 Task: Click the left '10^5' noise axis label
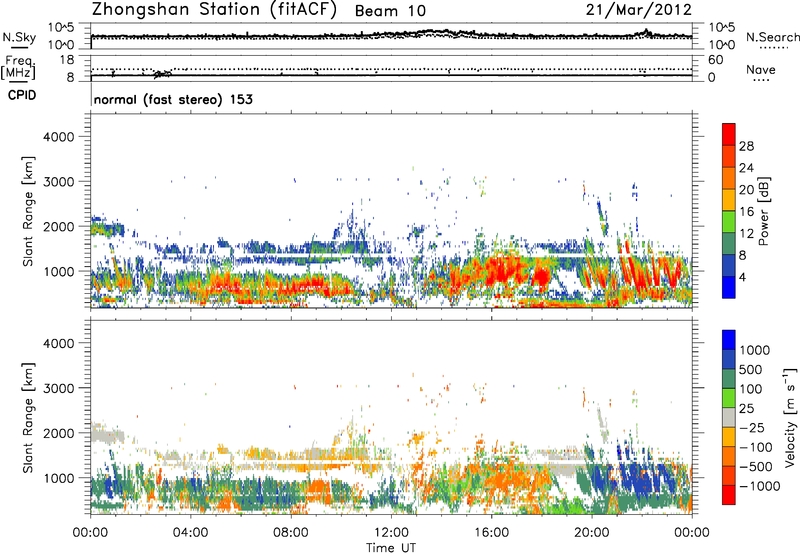(x=61, y=27)
